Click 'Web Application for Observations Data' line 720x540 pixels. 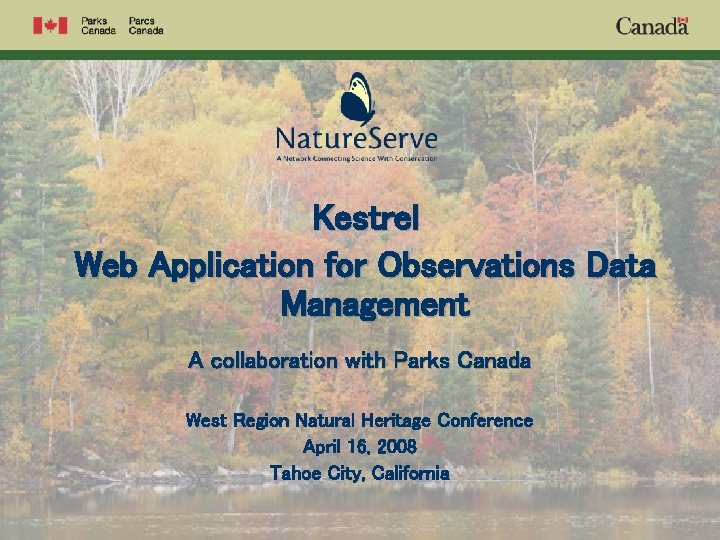coord(366,265)
